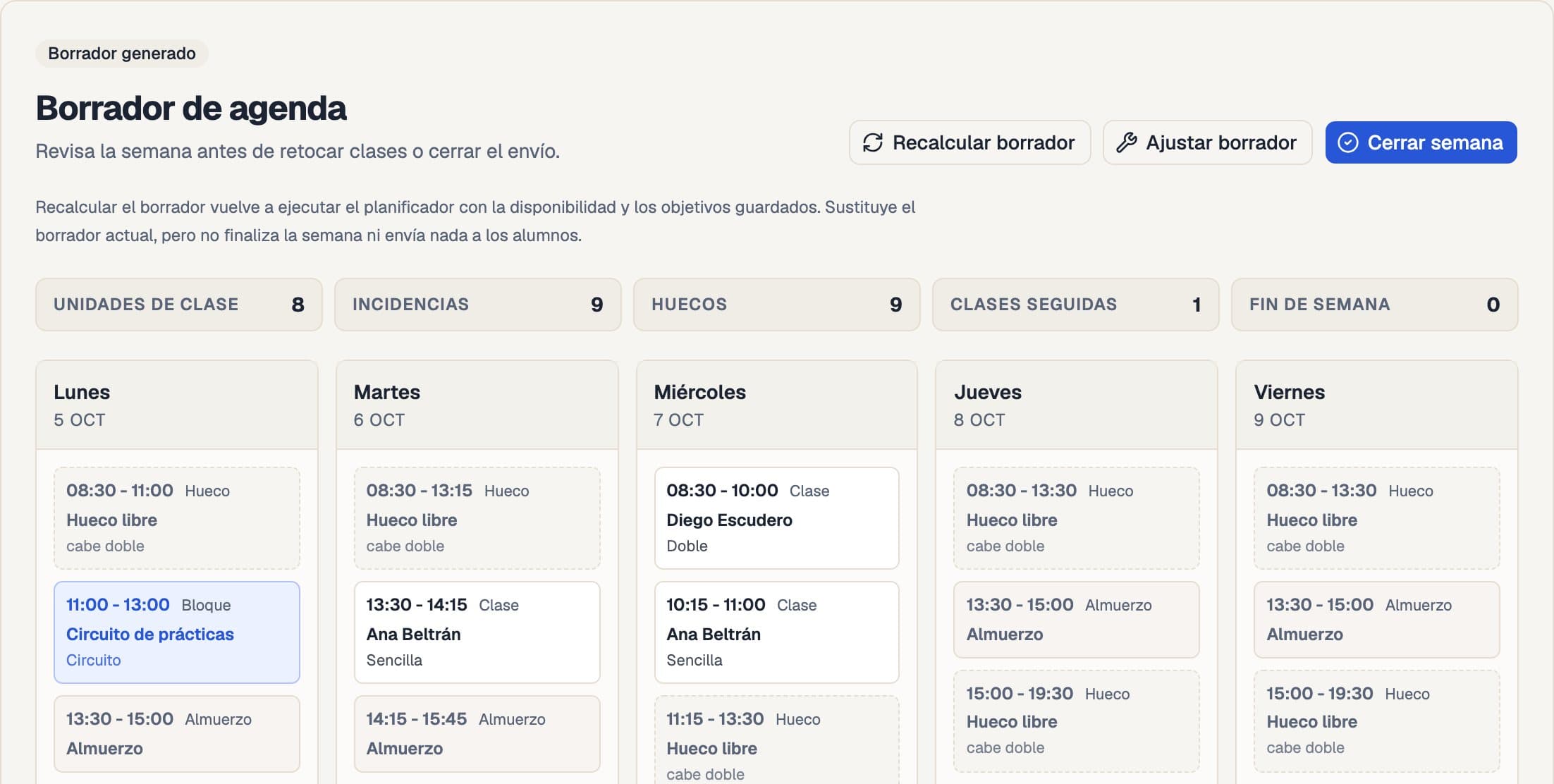The height and width of the screenshot is (784, 1554).
Task: Open Ana Beltrán 13:30 - 14:15 class on Martes
Action: pyautogui.click(x=477, y=632)
